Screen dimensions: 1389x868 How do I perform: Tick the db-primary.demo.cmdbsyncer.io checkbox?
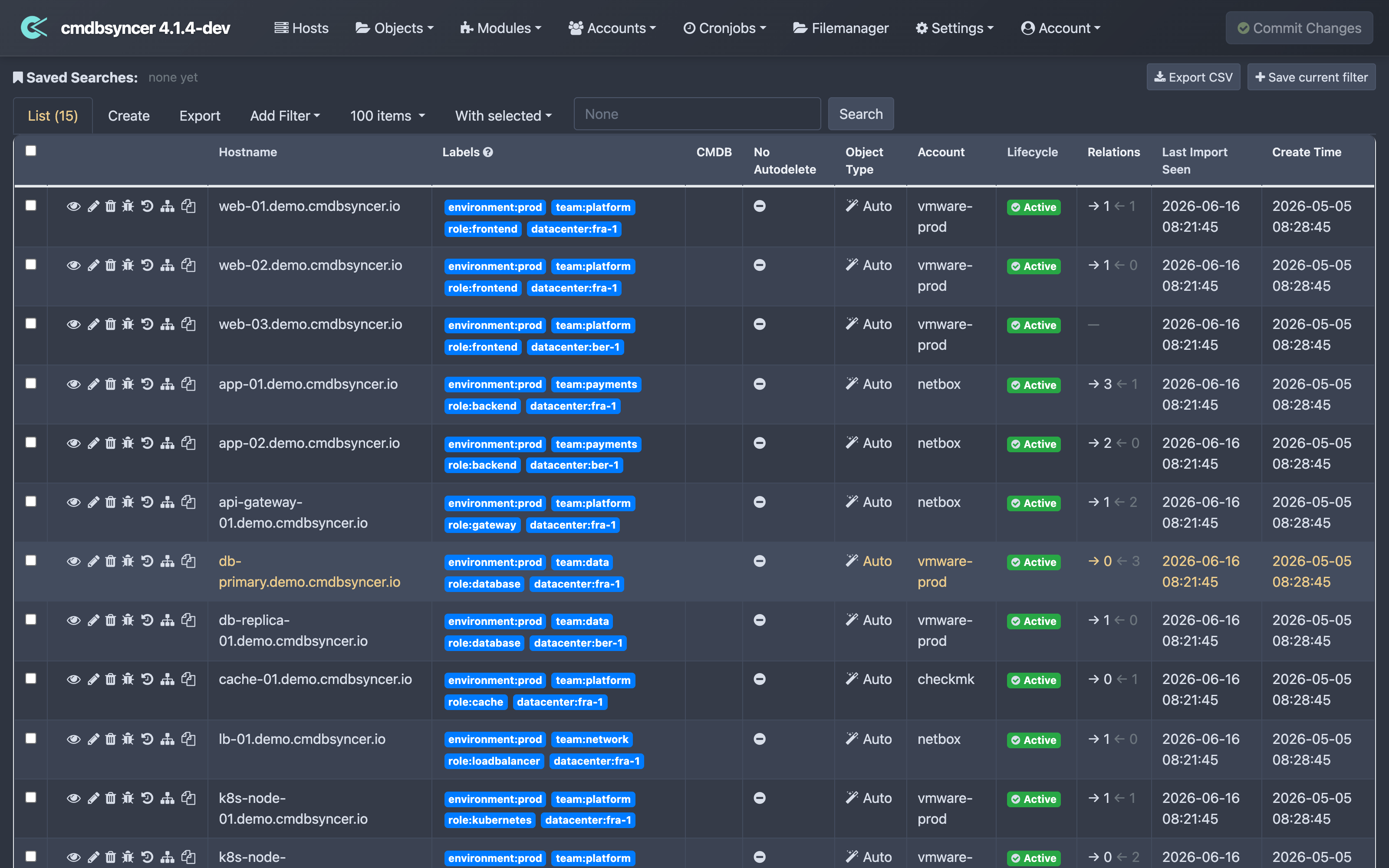tap(31, 561)
